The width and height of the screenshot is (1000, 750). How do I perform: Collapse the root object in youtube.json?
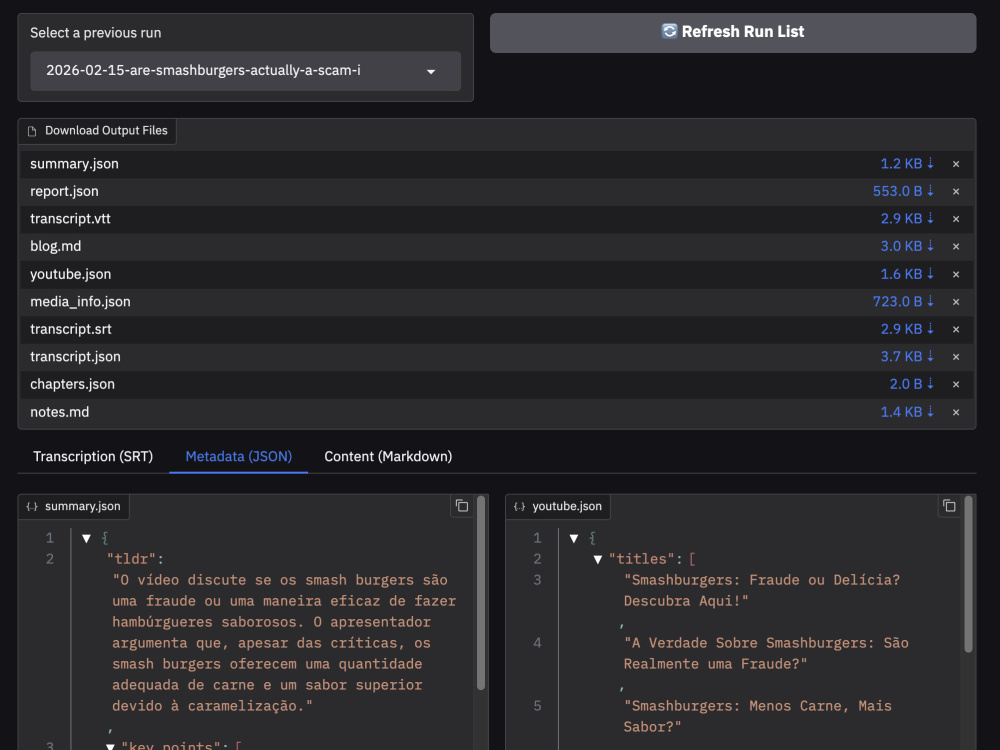574,539
